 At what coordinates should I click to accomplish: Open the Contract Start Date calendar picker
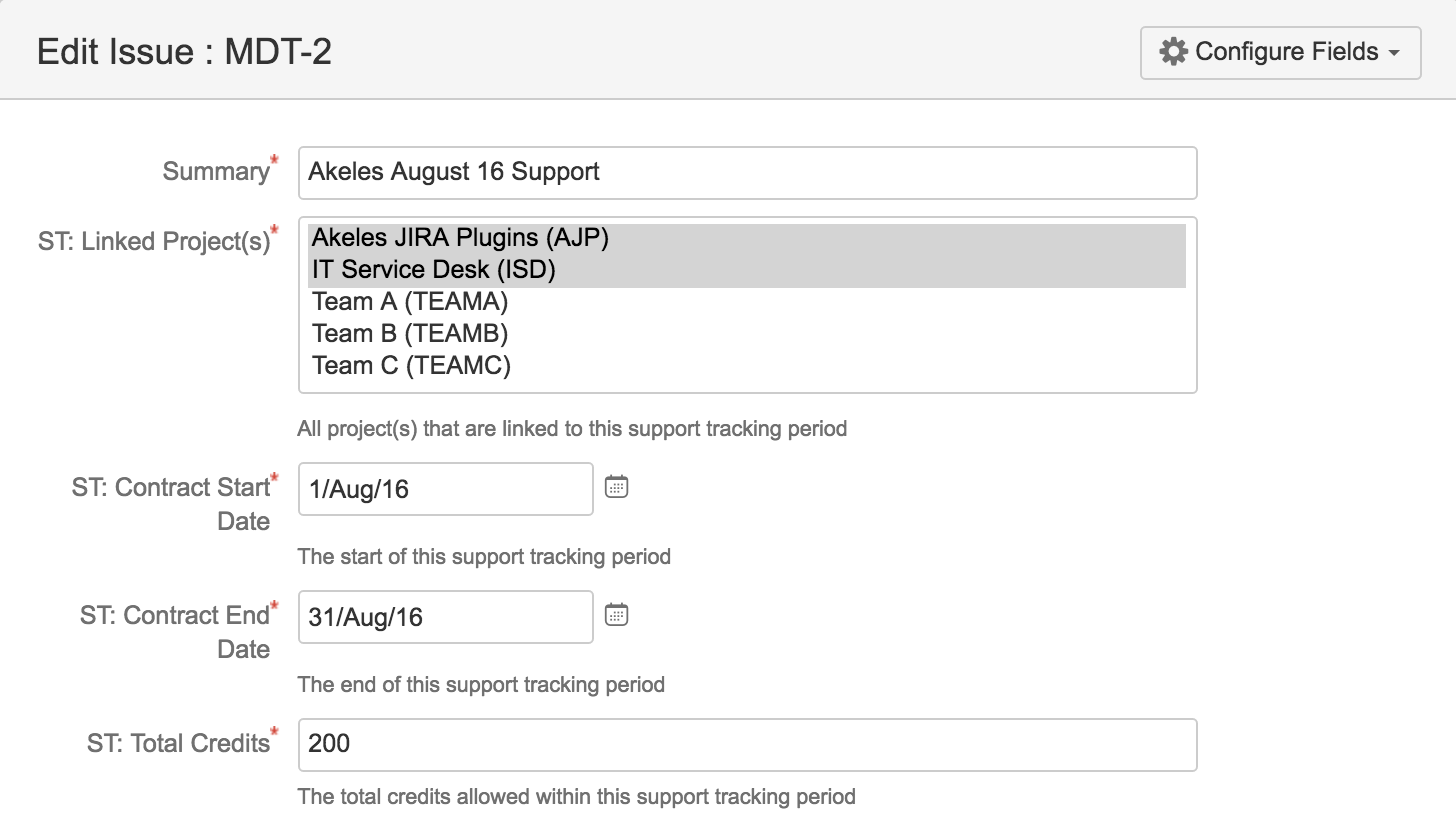[616, 487]
